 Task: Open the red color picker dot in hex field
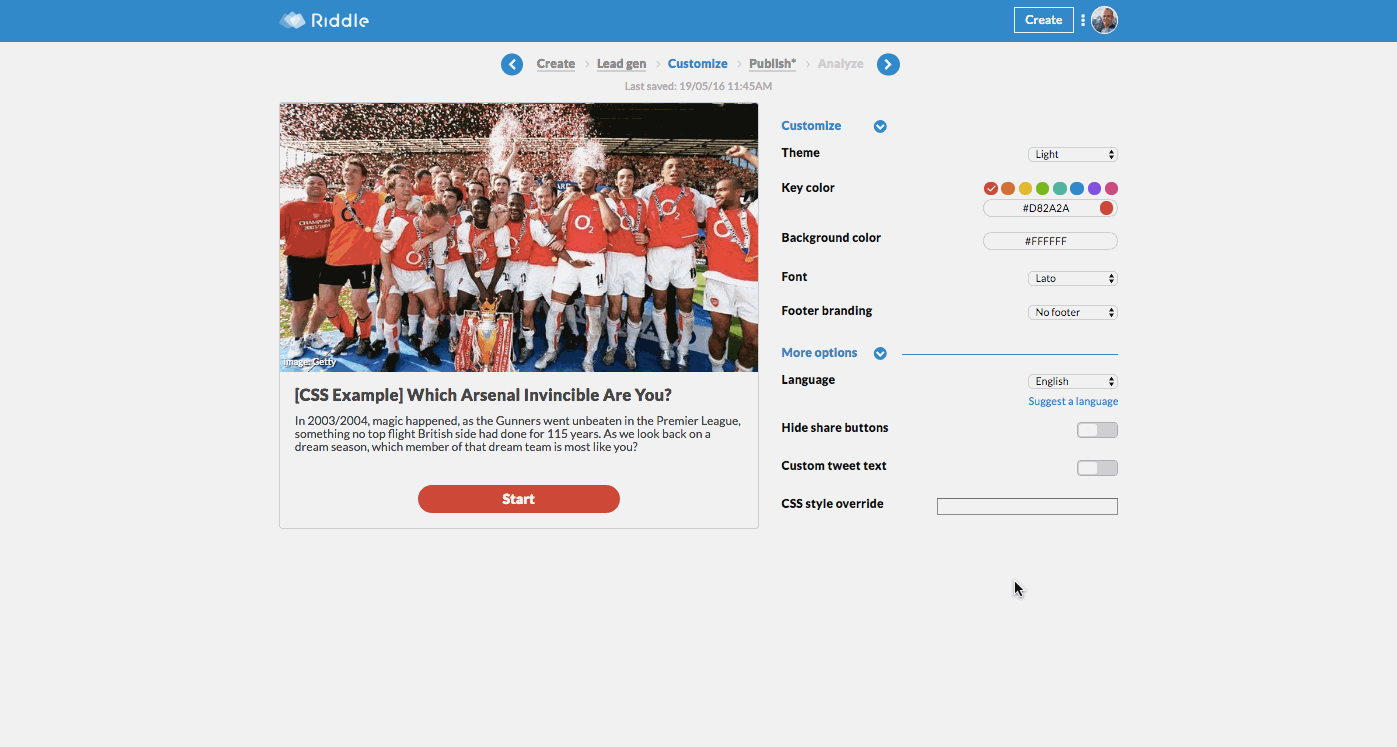coord(1106,209)
